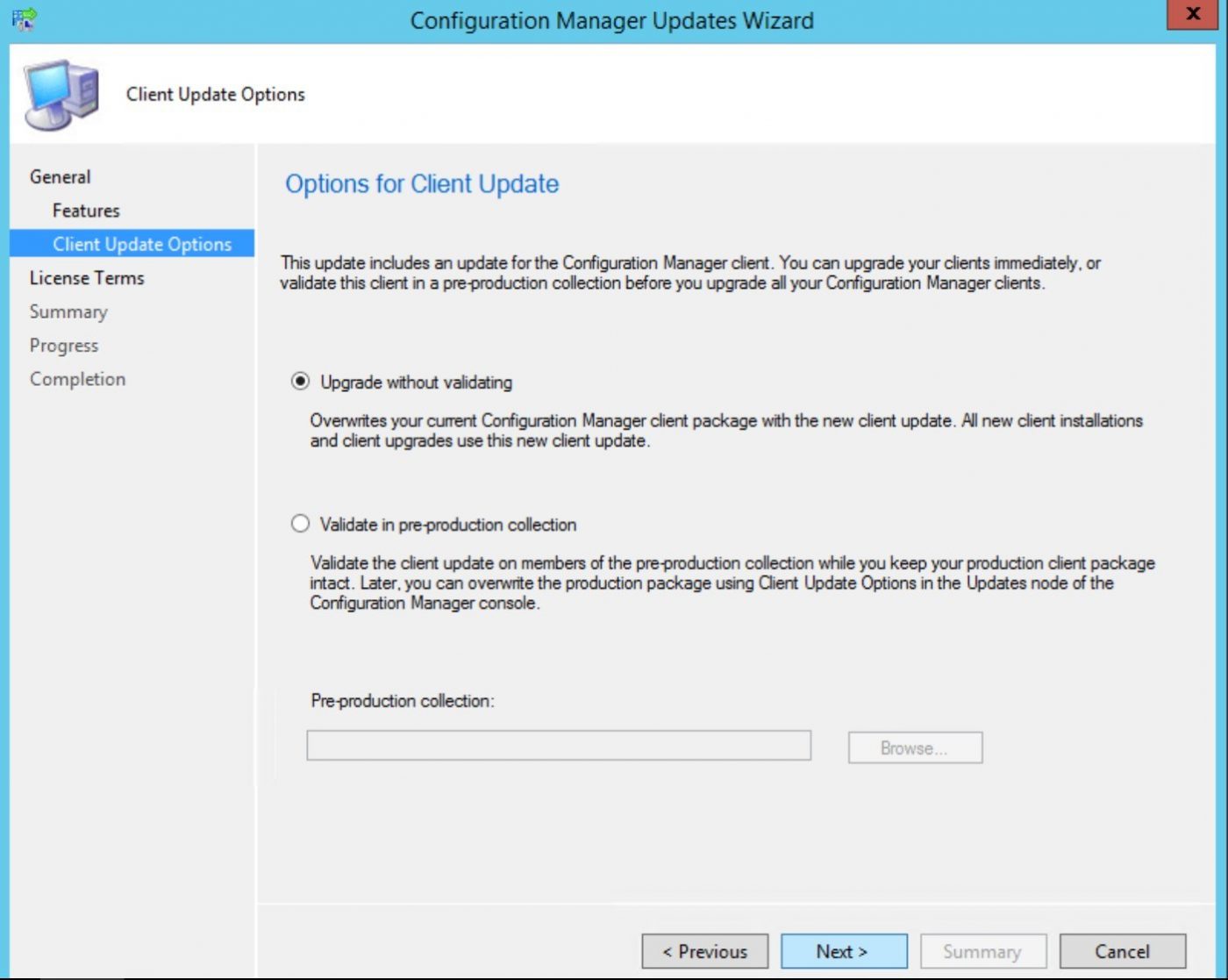The width and height of the screenshot is (1228, 980).
Task: Click the computer icon in the wizard header
Action: pyautogui.click(x=60, y=92)
